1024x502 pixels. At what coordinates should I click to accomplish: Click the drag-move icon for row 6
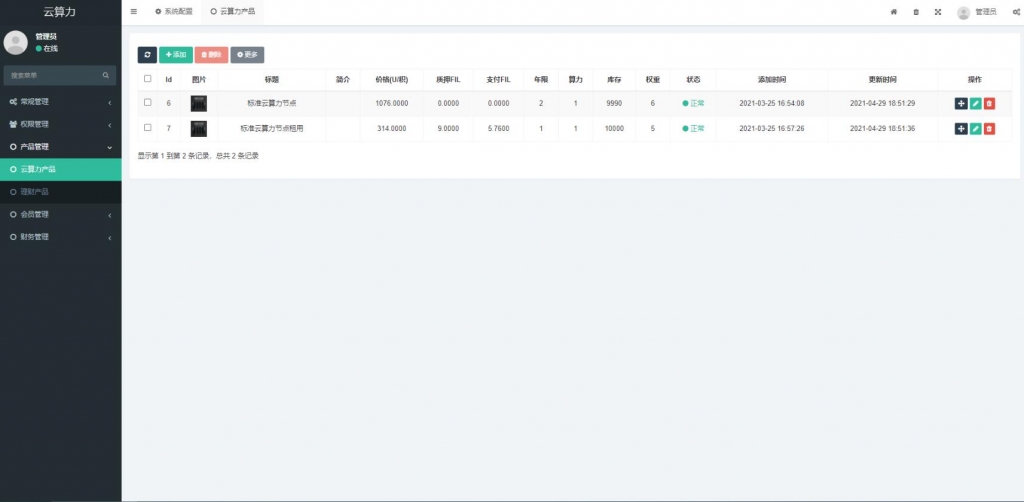point(961,103)
